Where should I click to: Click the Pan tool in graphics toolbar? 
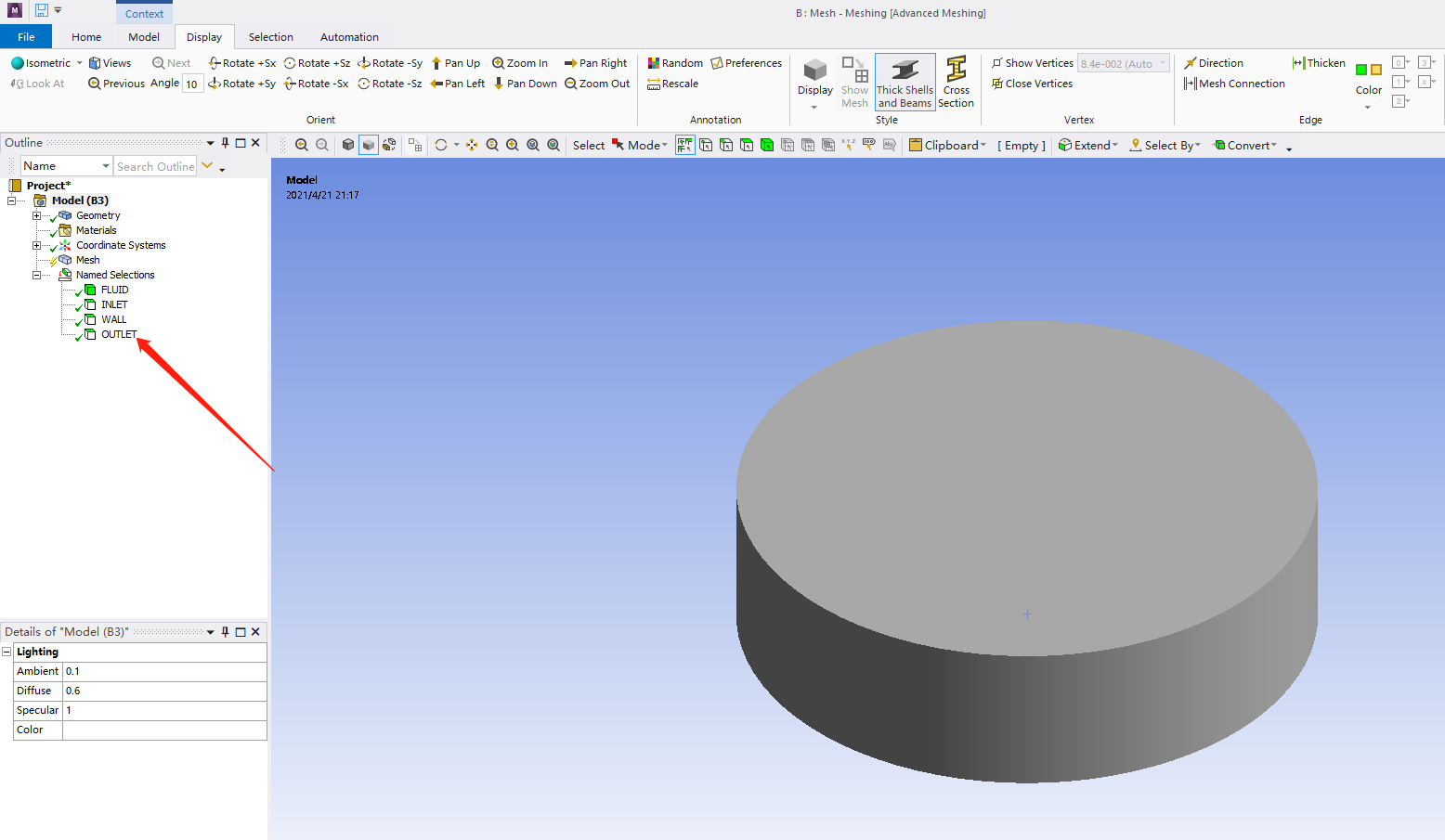pyautogui.click(x=472, y=145)
